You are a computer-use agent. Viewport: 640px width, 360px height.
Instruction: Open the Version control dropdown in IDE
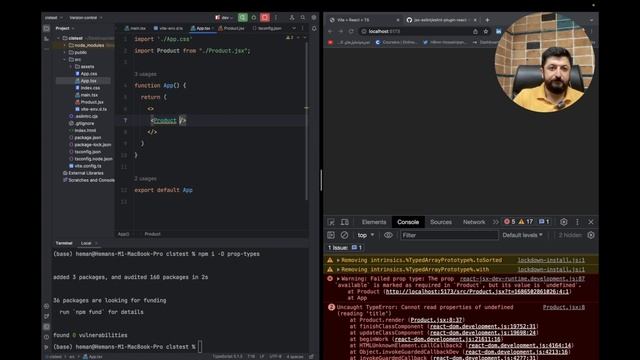[86, 18]
